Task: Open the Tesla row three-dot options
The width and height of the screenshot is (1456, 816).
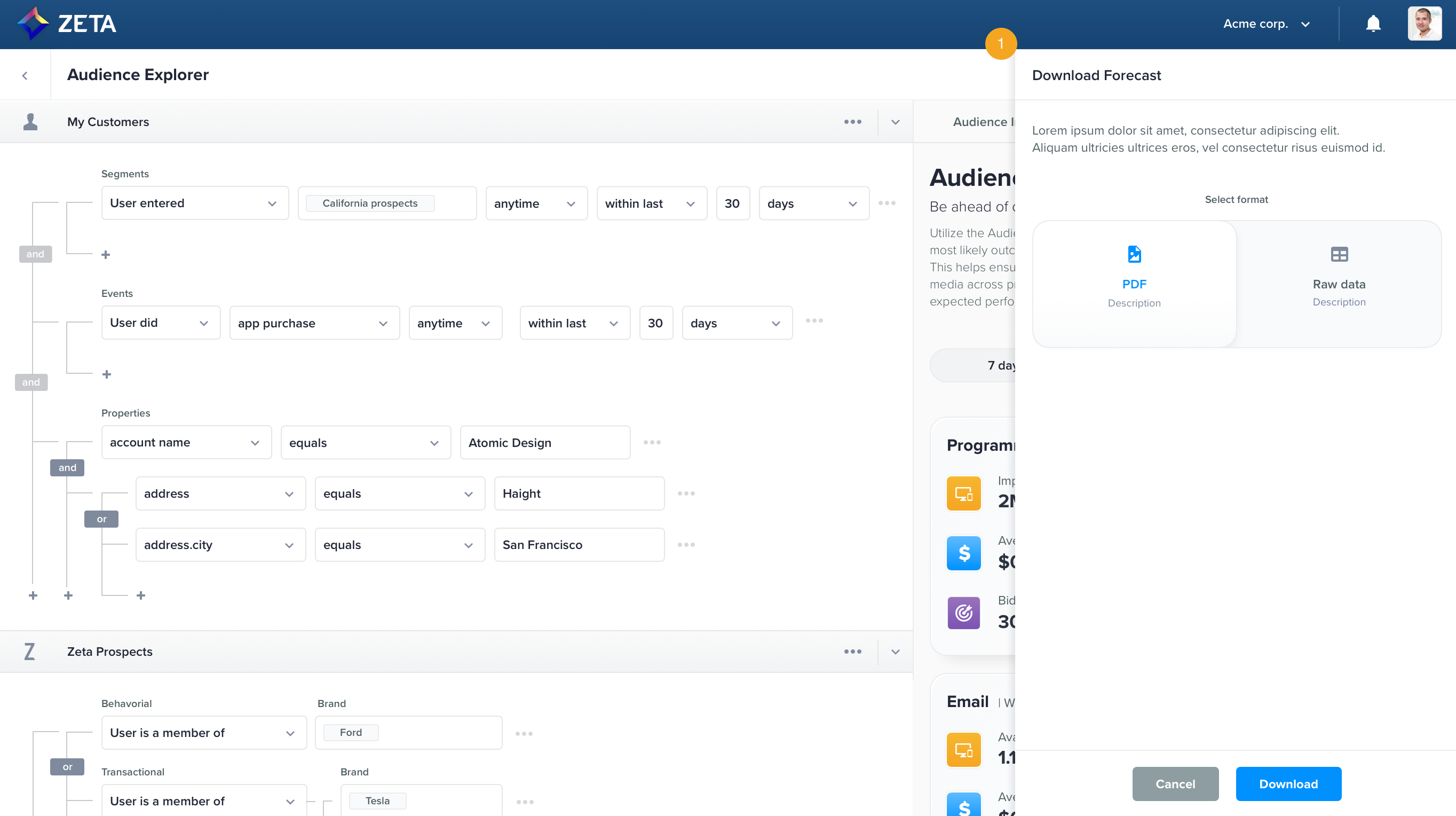Action: coord(525,802)
